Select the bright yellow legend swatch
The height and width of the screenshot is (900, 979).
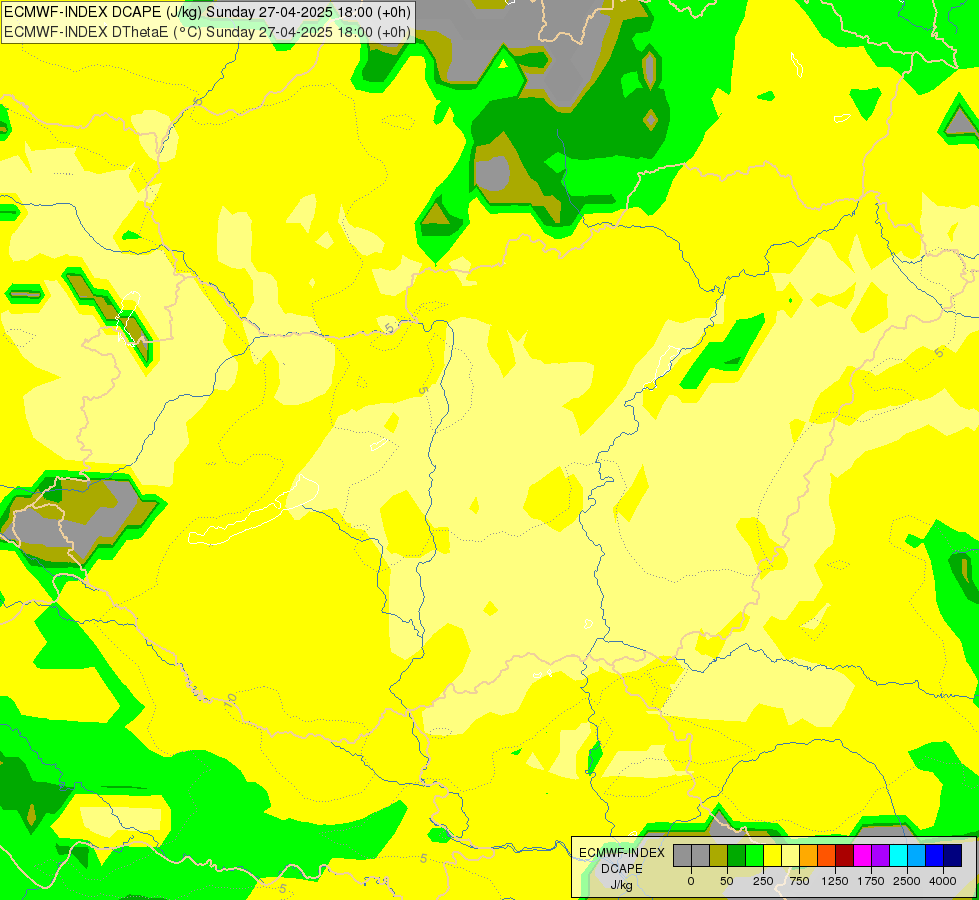pyautogui.click(x=772, y=855)
